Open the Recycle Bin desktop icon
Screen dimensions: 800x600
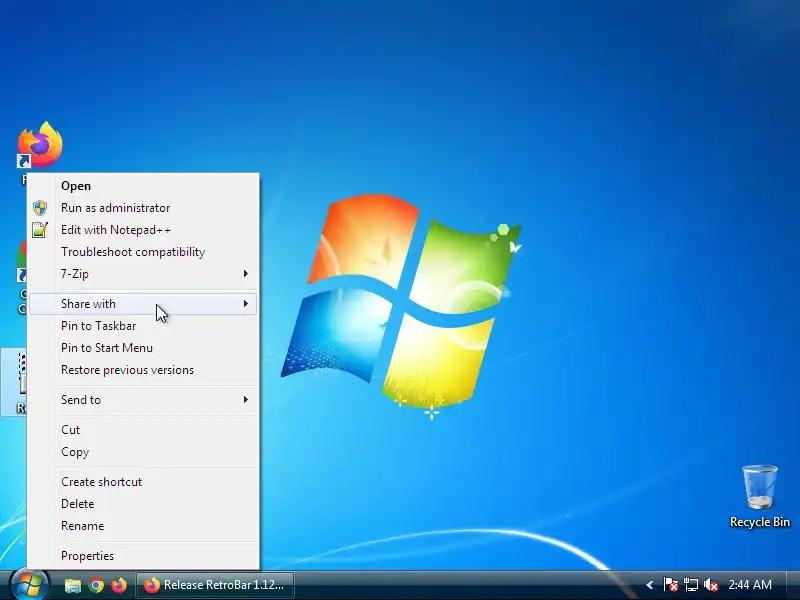(760, 496)
